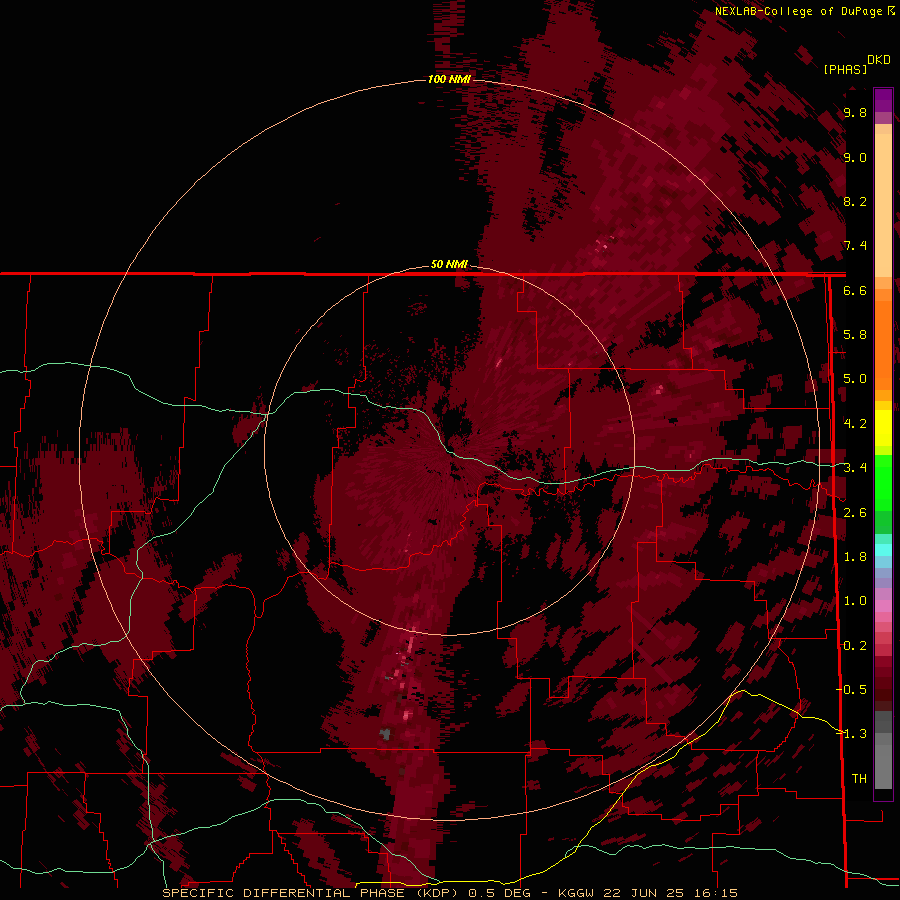Click the purple top segment of the color bar
Viewport: 900px width, 900px height.
click(883, 100)
